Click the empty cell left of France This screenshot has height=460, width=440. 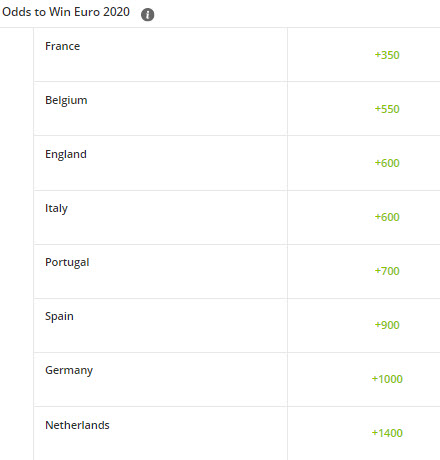point(17,55)
